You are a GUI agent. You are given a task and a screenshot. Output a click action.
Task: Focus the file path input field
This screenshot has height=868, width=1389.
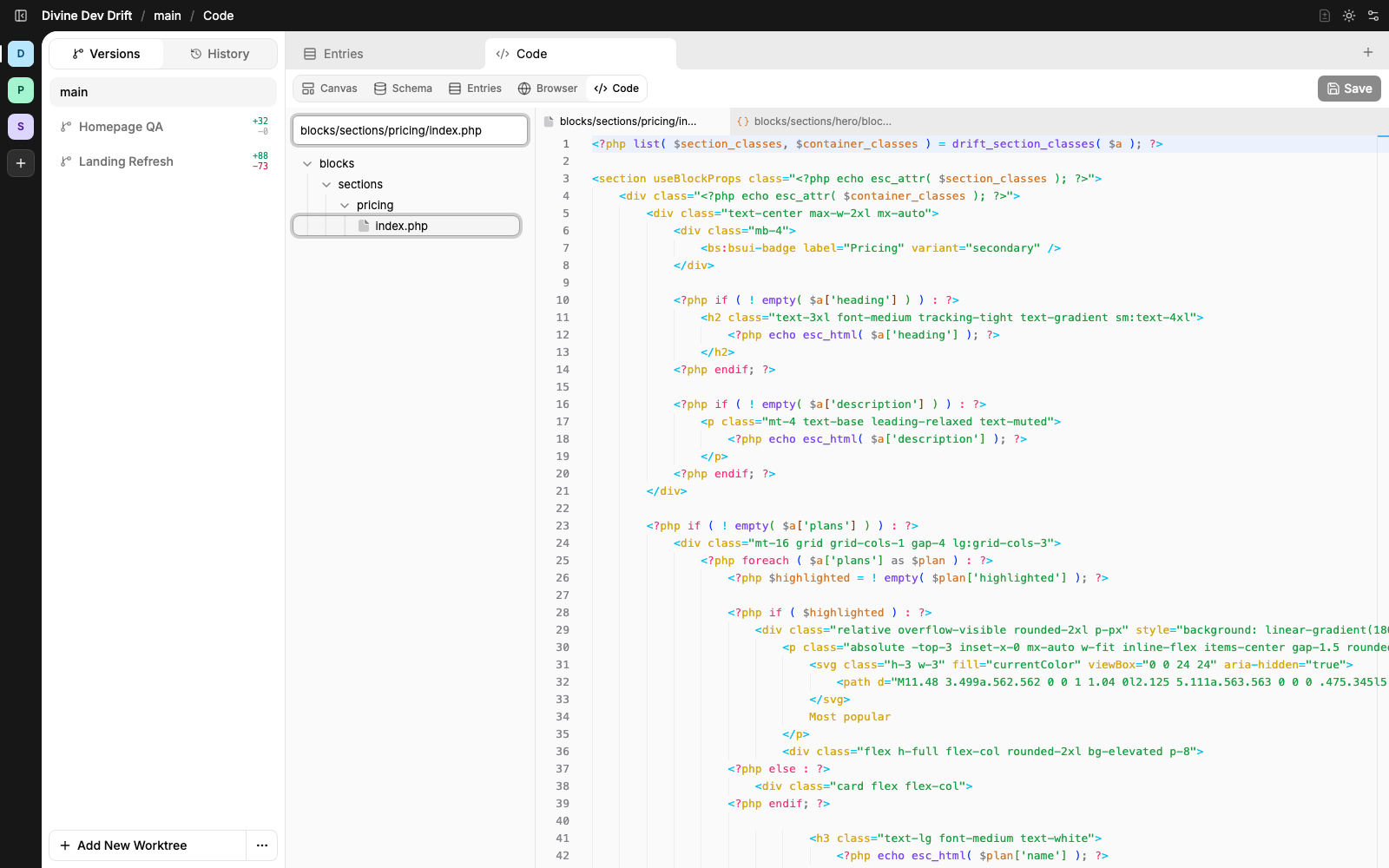pyautogui.click(x=410, y=130)
